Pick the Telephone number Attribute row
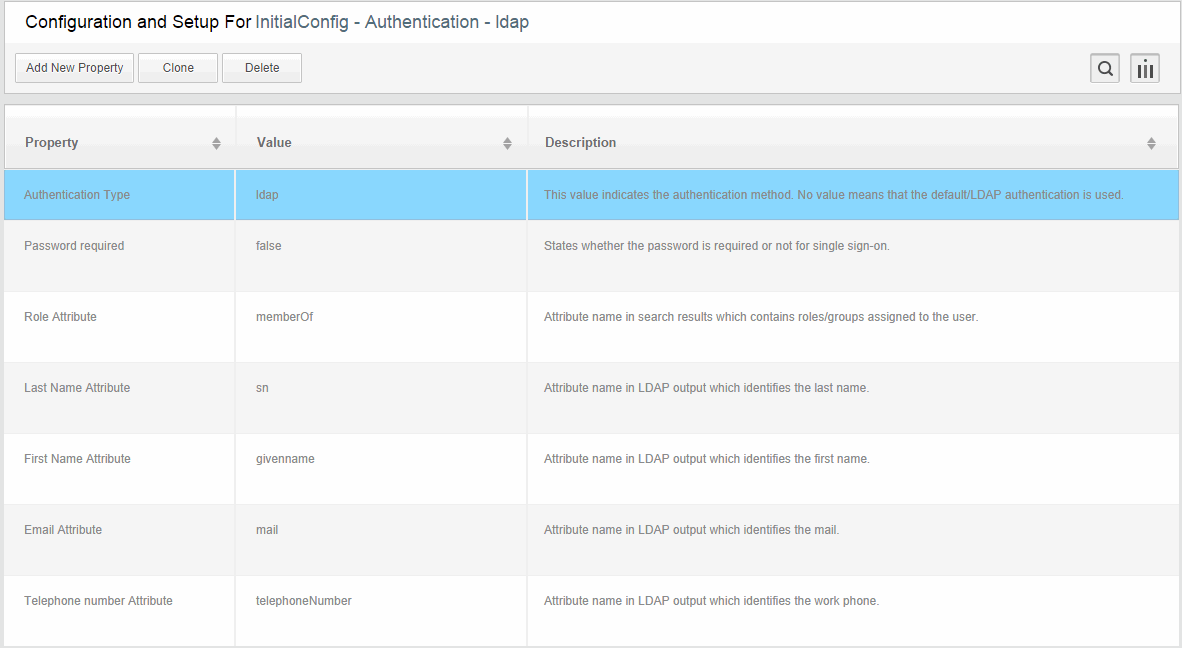 (98, 601)
